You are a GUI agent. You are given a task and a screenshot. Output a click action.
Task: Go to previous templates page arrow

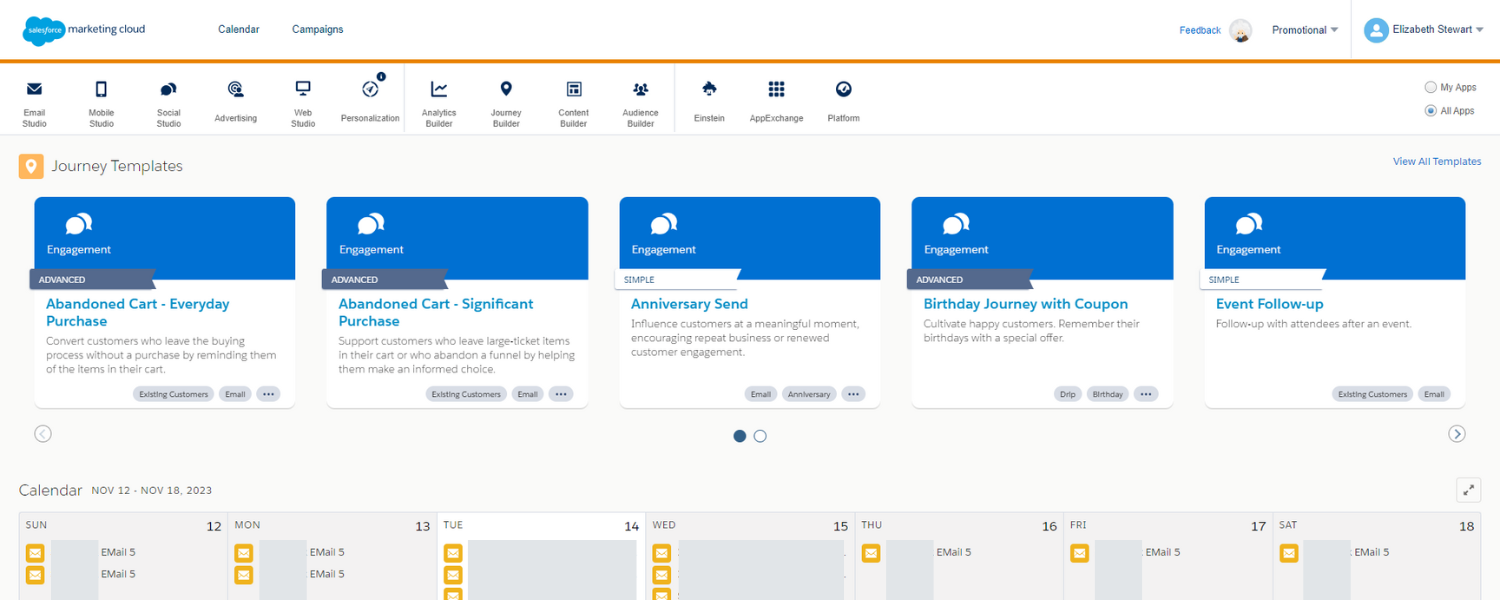(43, 434)
